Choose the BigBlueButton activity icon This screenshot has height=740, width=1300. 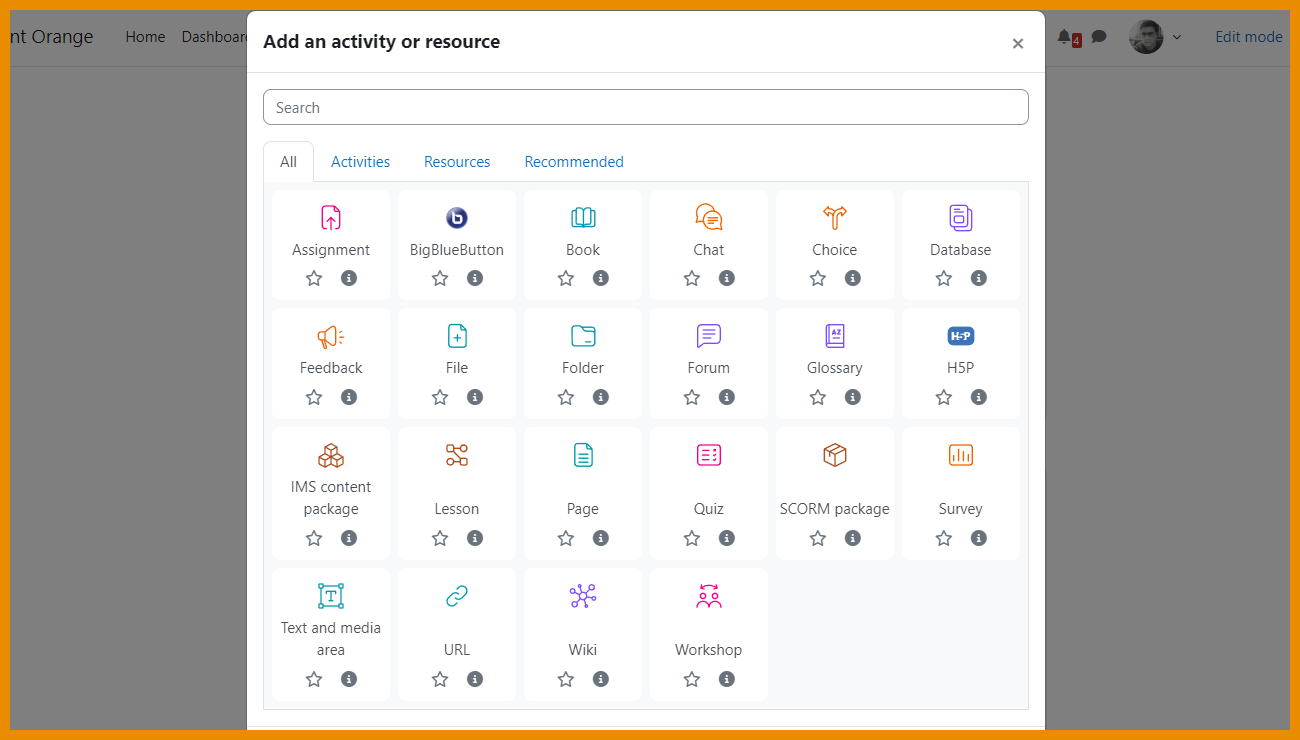point(457,218)
